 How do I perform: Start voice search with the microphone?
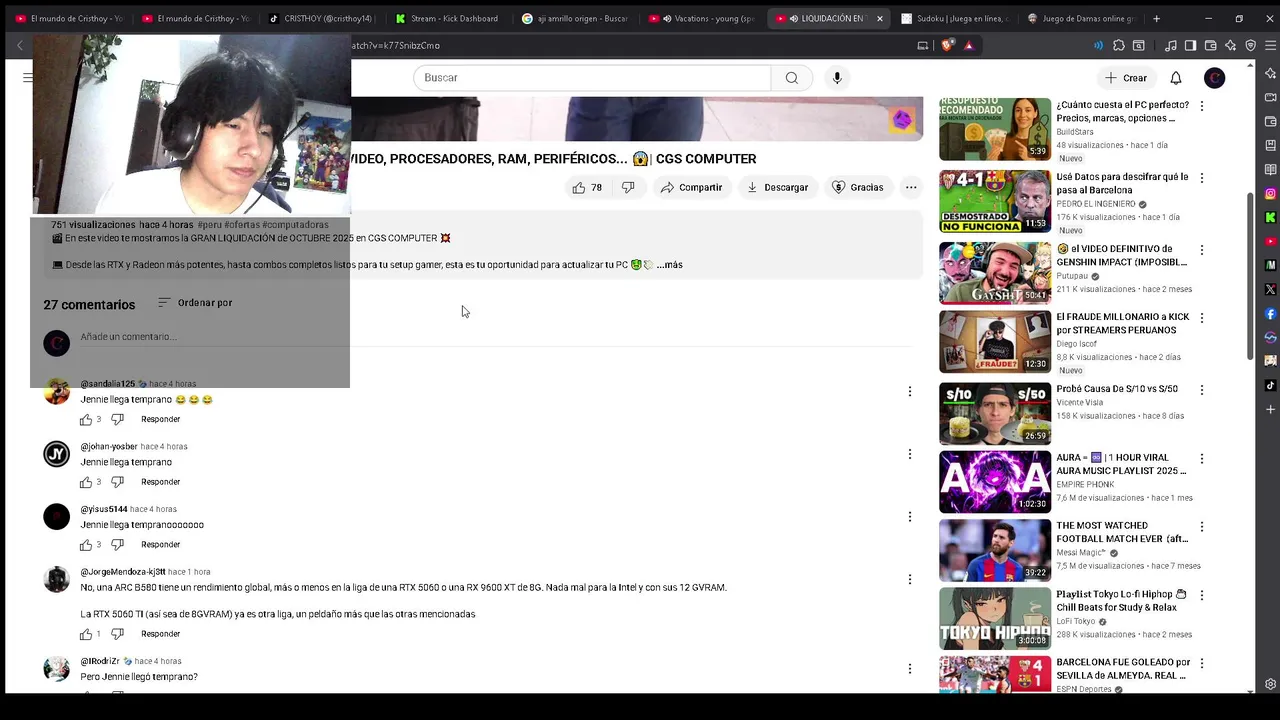(x=837, y=78)
